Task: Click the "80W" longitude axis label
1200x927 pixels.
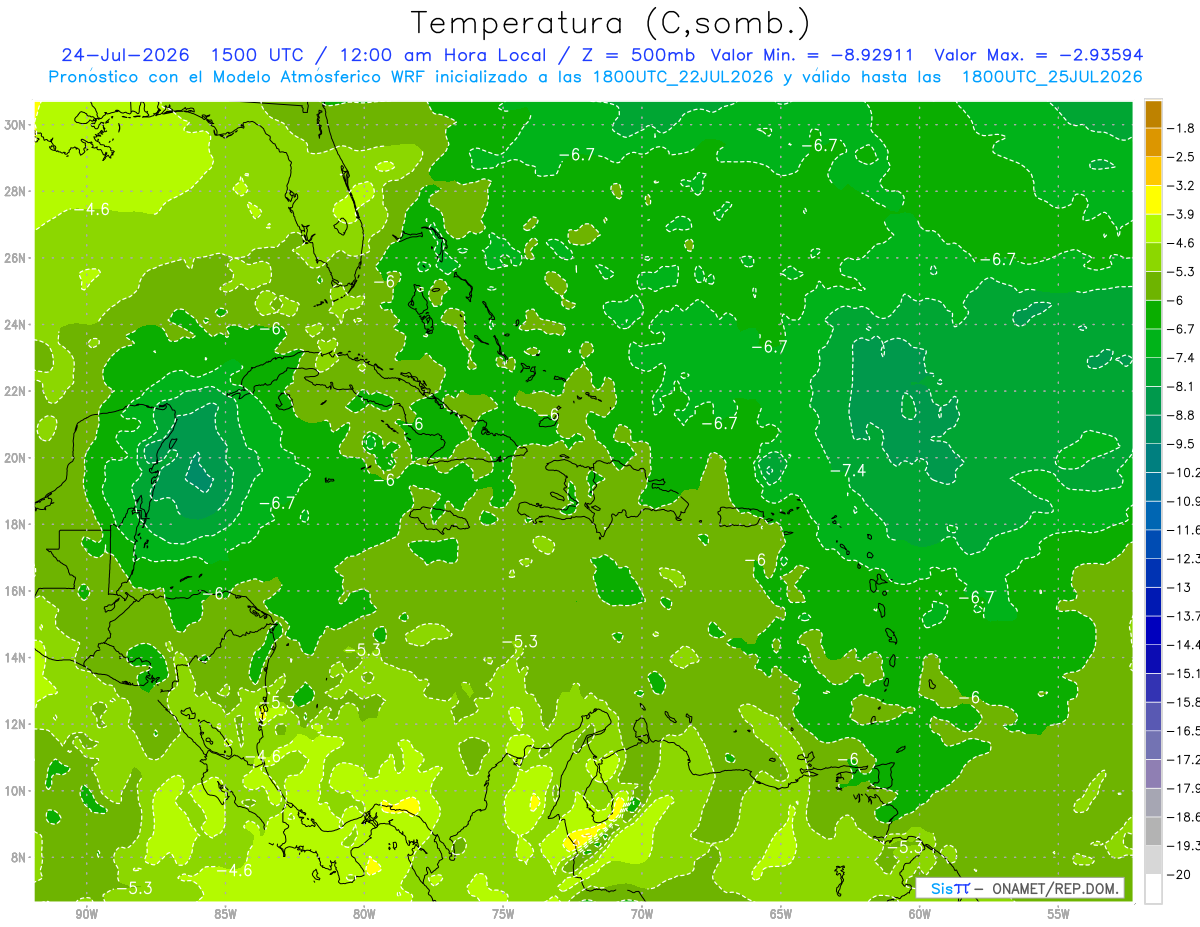Action: [364, 914]
